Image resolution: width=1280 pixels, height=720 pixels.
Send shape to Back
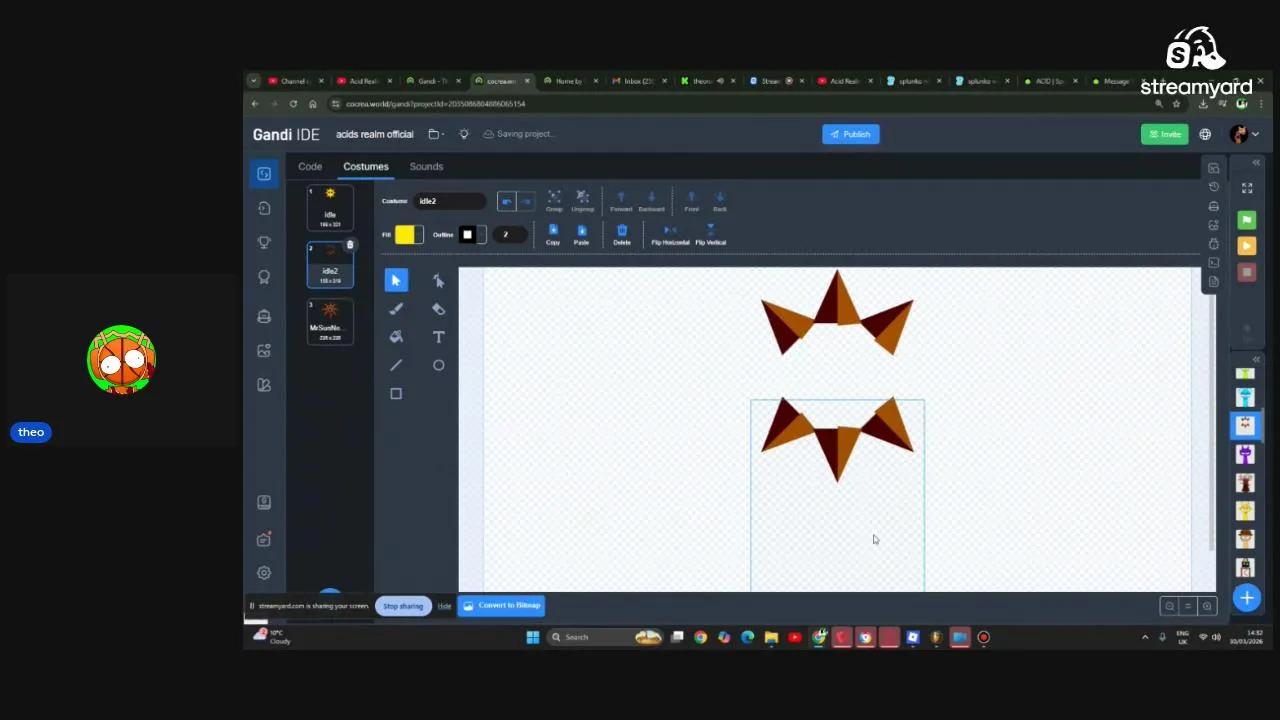tap(720, 201)
